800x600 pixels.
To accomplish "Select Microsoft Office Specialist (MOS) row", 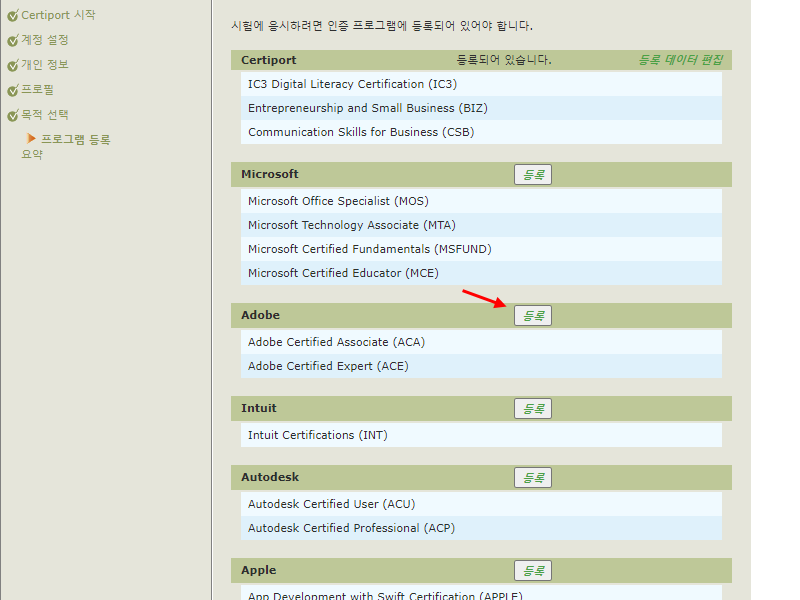I will coord(481,201).
